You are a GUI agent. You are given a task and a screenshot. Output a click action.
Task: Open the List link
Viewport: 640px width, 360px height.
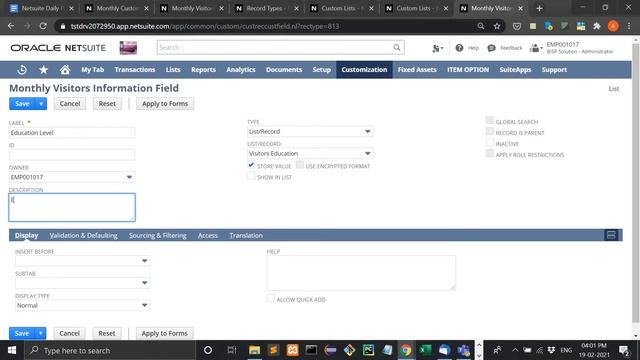(613, 89)
